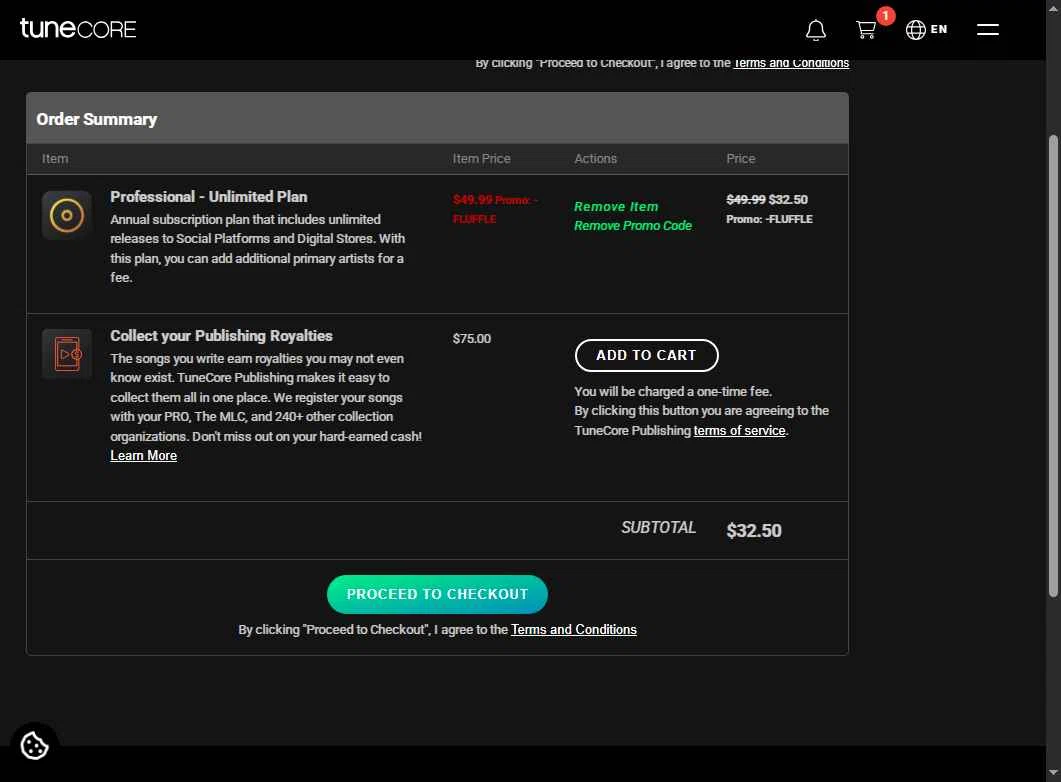Click the red $49.99 promo item price
The height and width of the screenshot is (782, 1061).
(x=495, y=209)
